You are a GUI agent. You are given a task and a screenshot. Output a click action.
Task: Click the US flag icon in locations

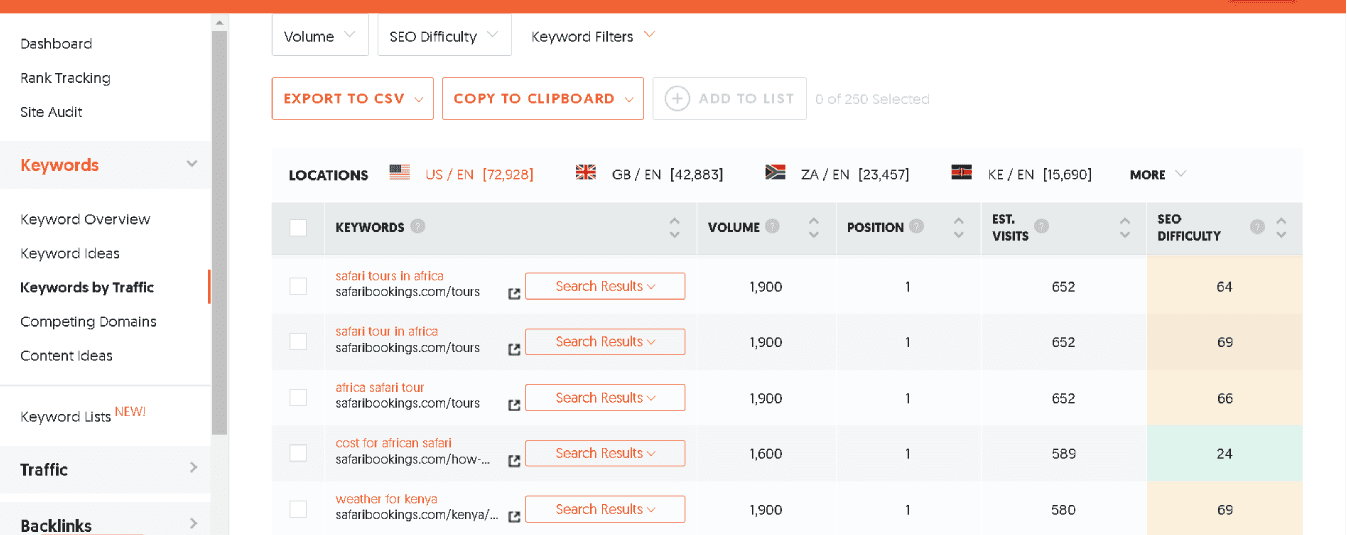[x=400, y=173]
